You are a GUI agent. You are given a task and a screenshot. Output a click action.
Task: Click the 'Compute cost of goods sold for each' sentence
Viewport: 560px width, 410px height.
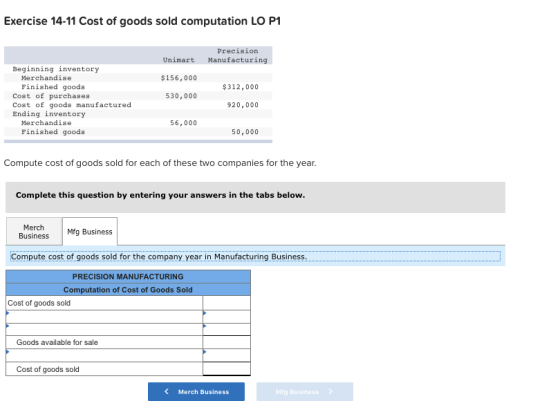click(160, 163)
